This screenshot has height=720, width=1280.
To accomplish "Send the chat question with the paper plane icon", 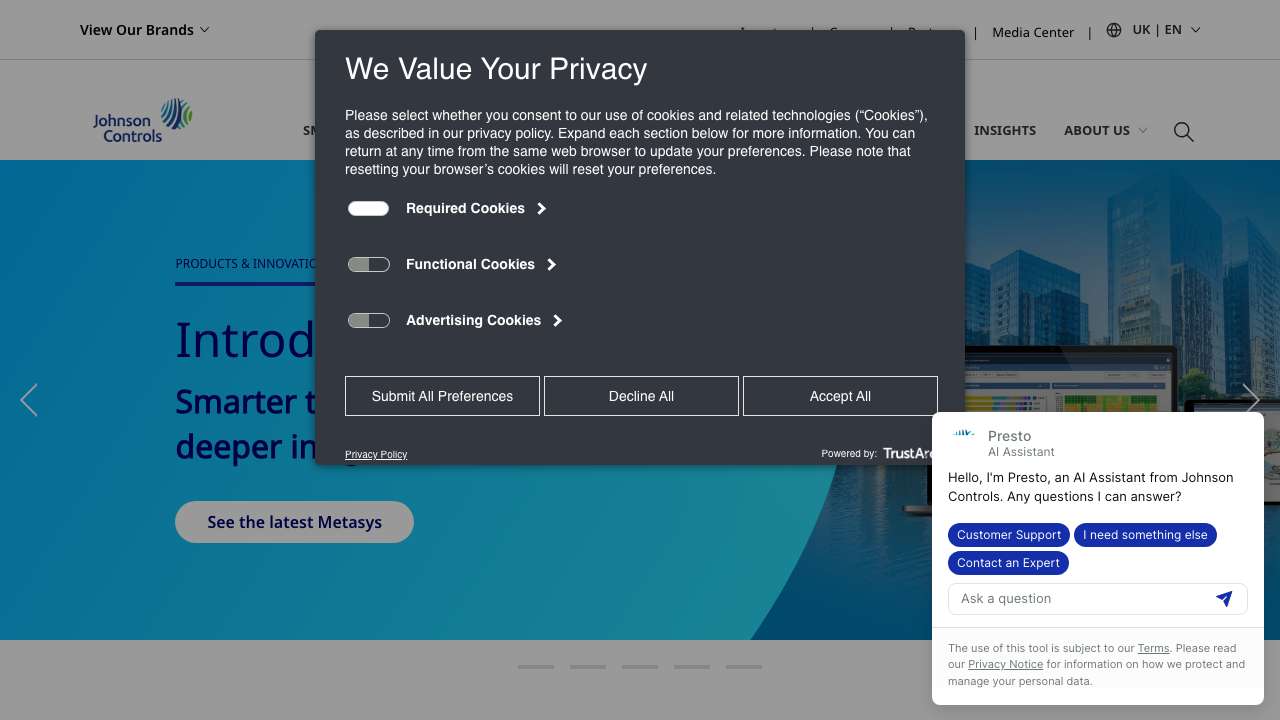I will [1224, 598].
